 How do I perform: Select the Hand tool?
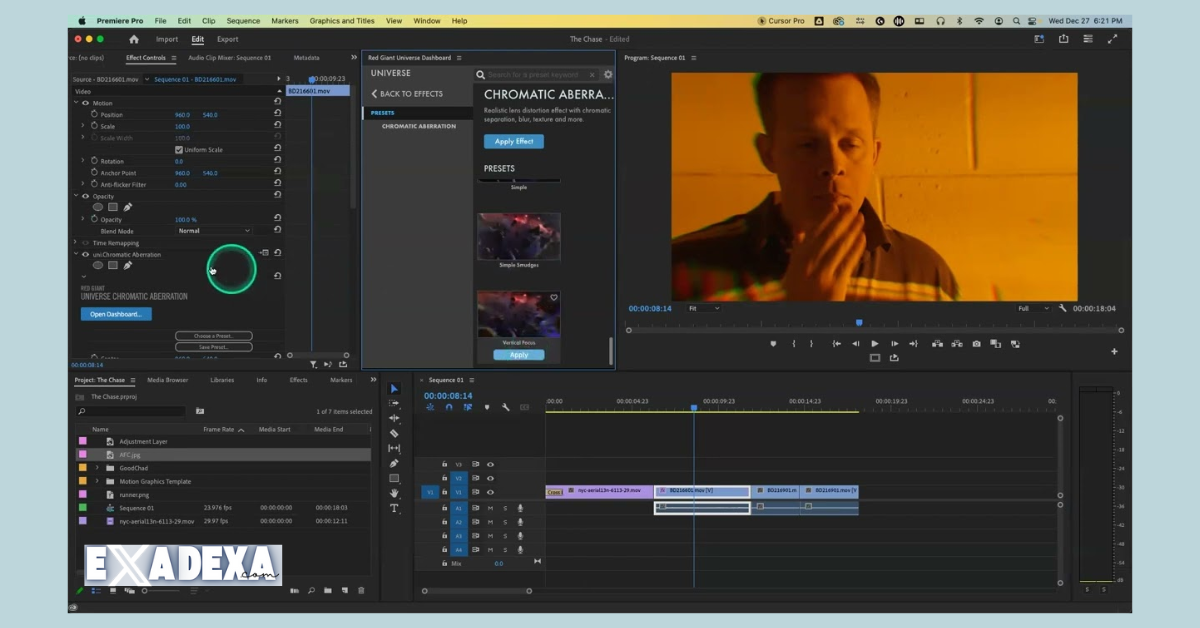[394, 493]
